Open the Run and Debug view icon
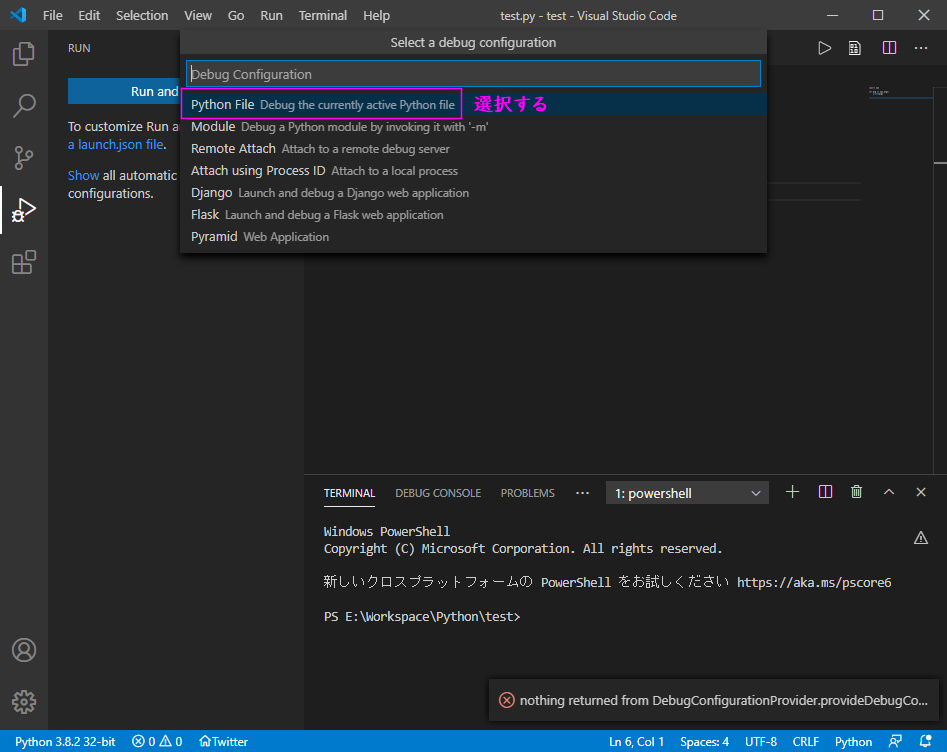Viewport: 947px width, 752px height. pyautogui.click(x=24, y=210)
